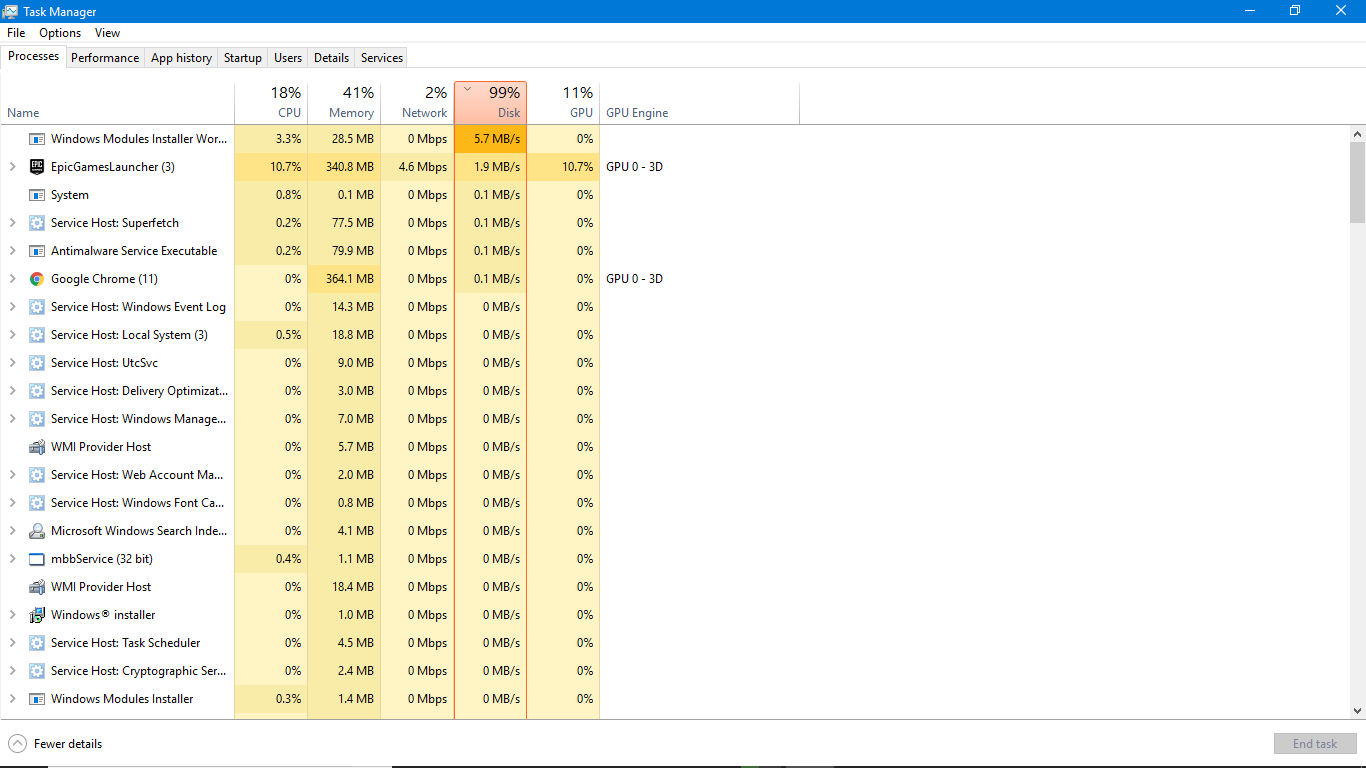This screenshot has width=1366, height=768.
Task: Switch to the Users tab
Action: [288, 58]
